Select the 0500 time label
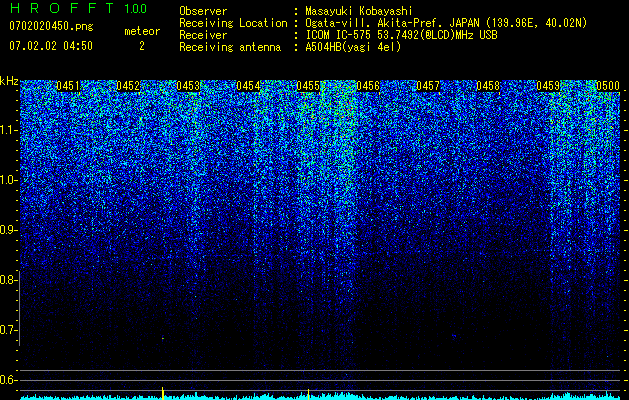The width and height of the screenshot is (629, 400). 608,86
